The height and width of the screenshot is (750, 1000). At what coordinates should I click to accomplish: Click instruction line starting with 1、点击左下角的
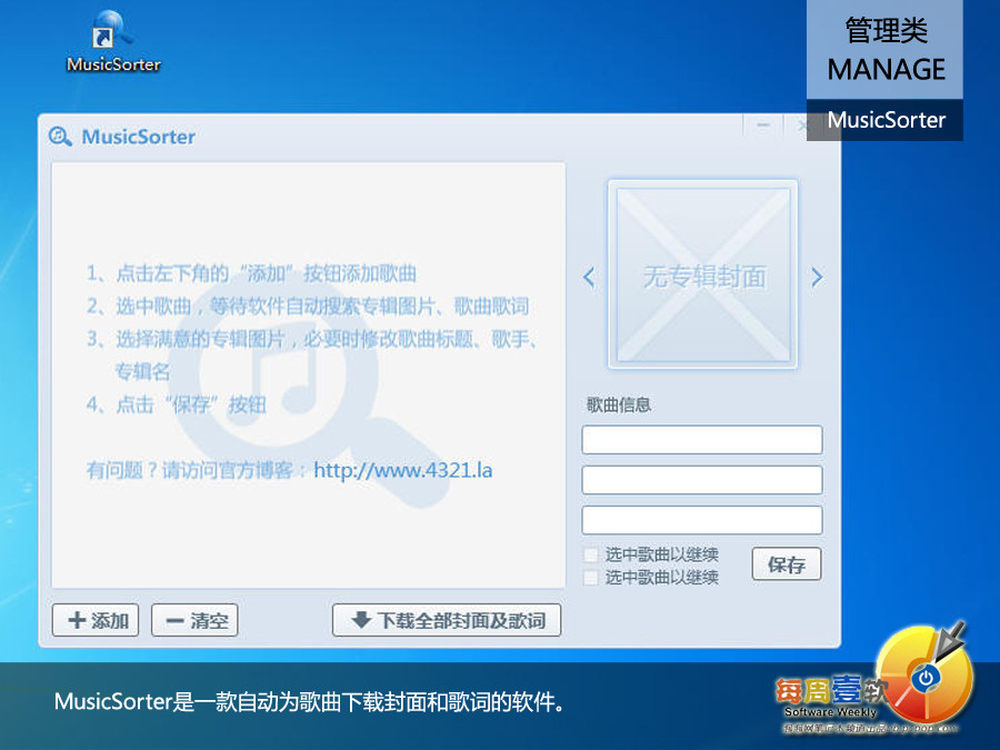tap(251, 274)
